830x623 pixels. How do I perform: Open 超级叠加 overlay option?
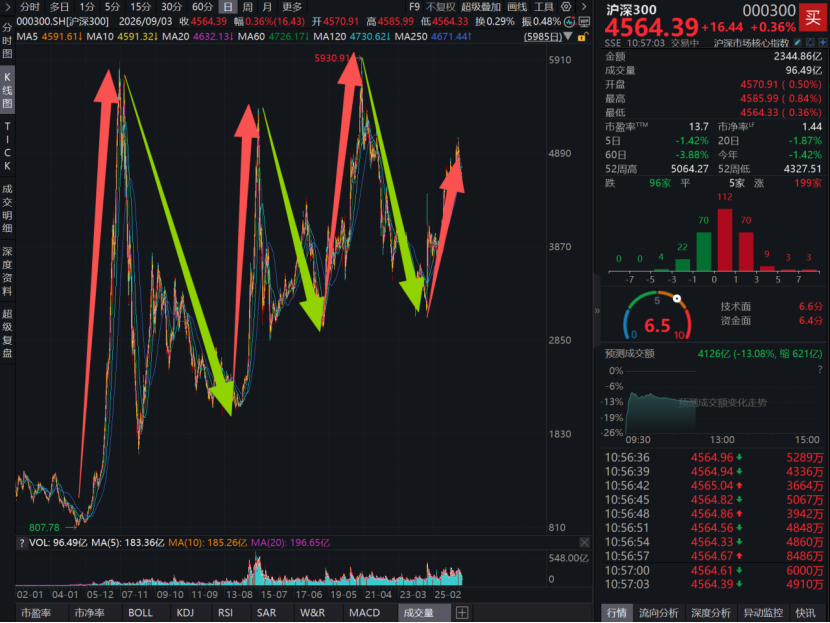pyautogui.click(x=481, y=7)
